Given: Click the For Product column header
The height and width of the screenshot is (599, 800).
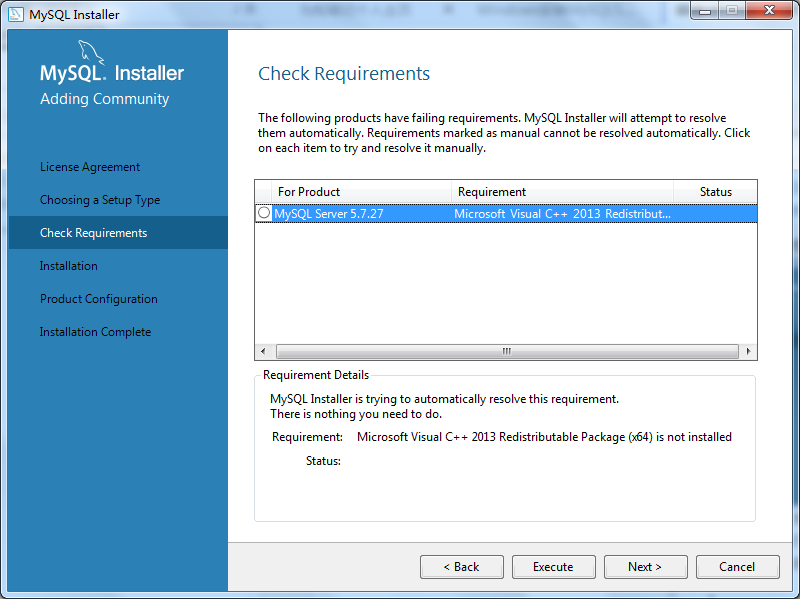Looking at the screenshot, I should pyautogui.click(x=310, y=192).
